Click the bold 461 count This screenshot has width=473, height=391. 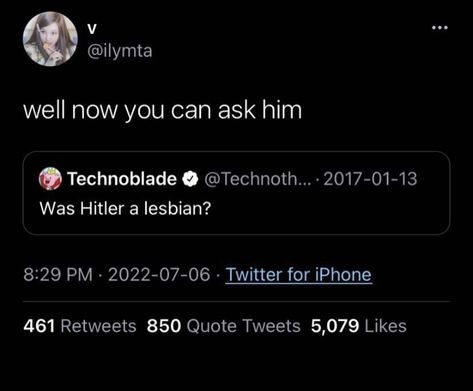39,326
